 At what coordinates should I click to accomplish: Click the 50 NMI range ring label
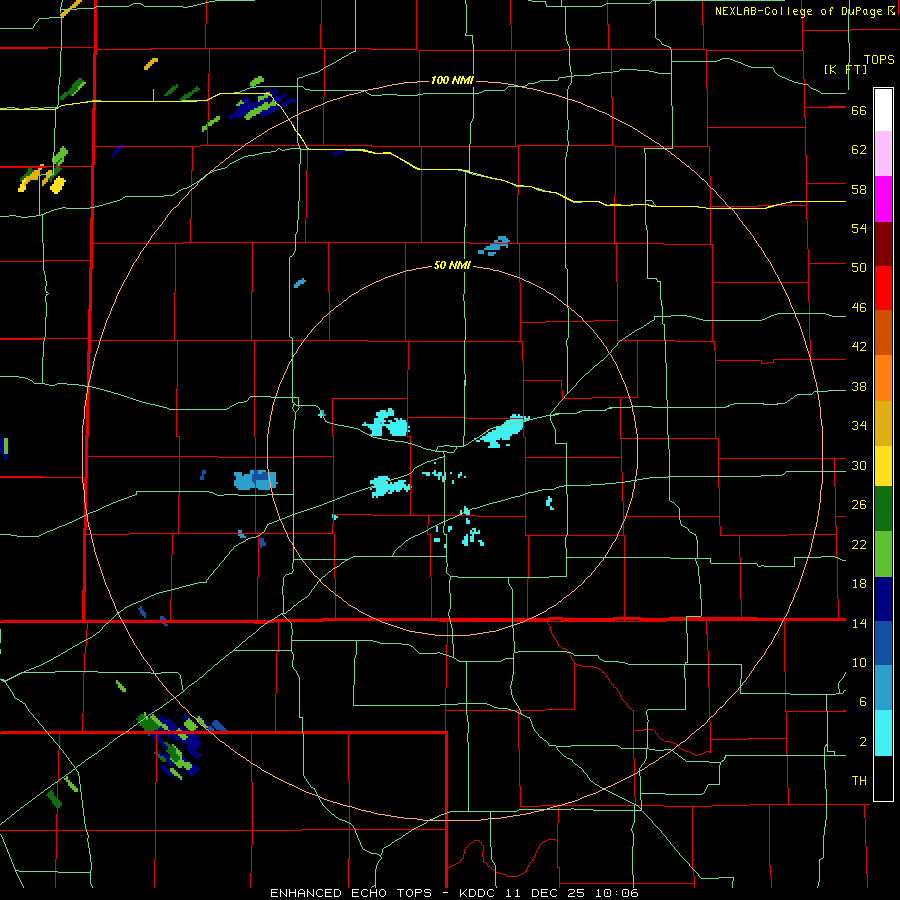pos(452,265)
